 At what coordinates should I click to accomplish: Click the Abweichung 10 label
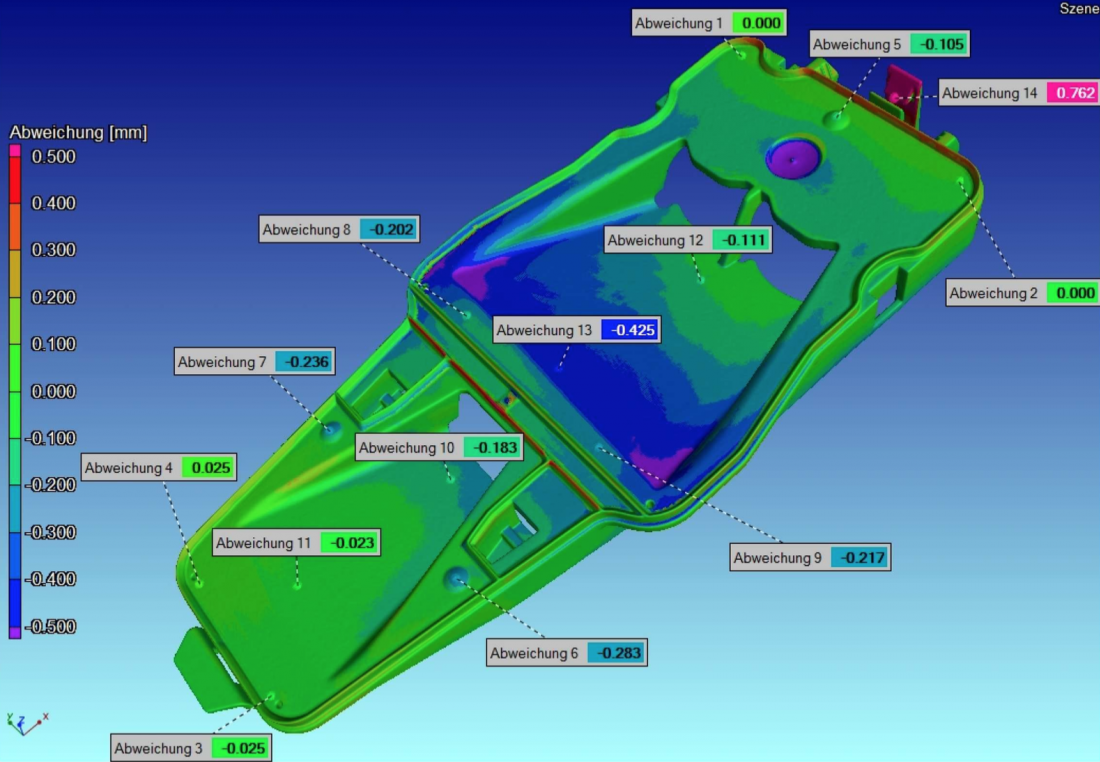439,448
